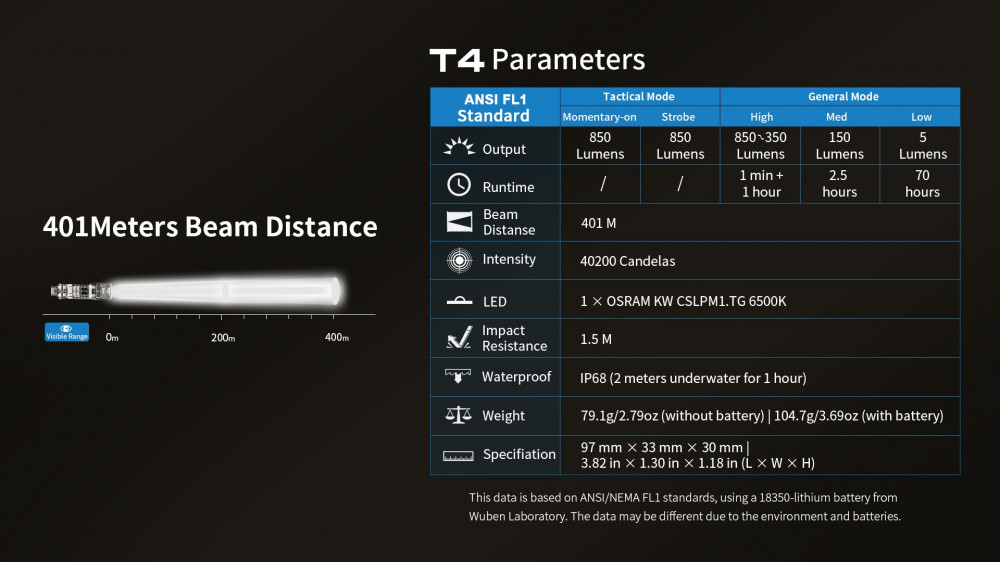This screenshot has height=562, width=1000.
Task: Click the Specification ruler icon
Action: click(x=458, y=455)
